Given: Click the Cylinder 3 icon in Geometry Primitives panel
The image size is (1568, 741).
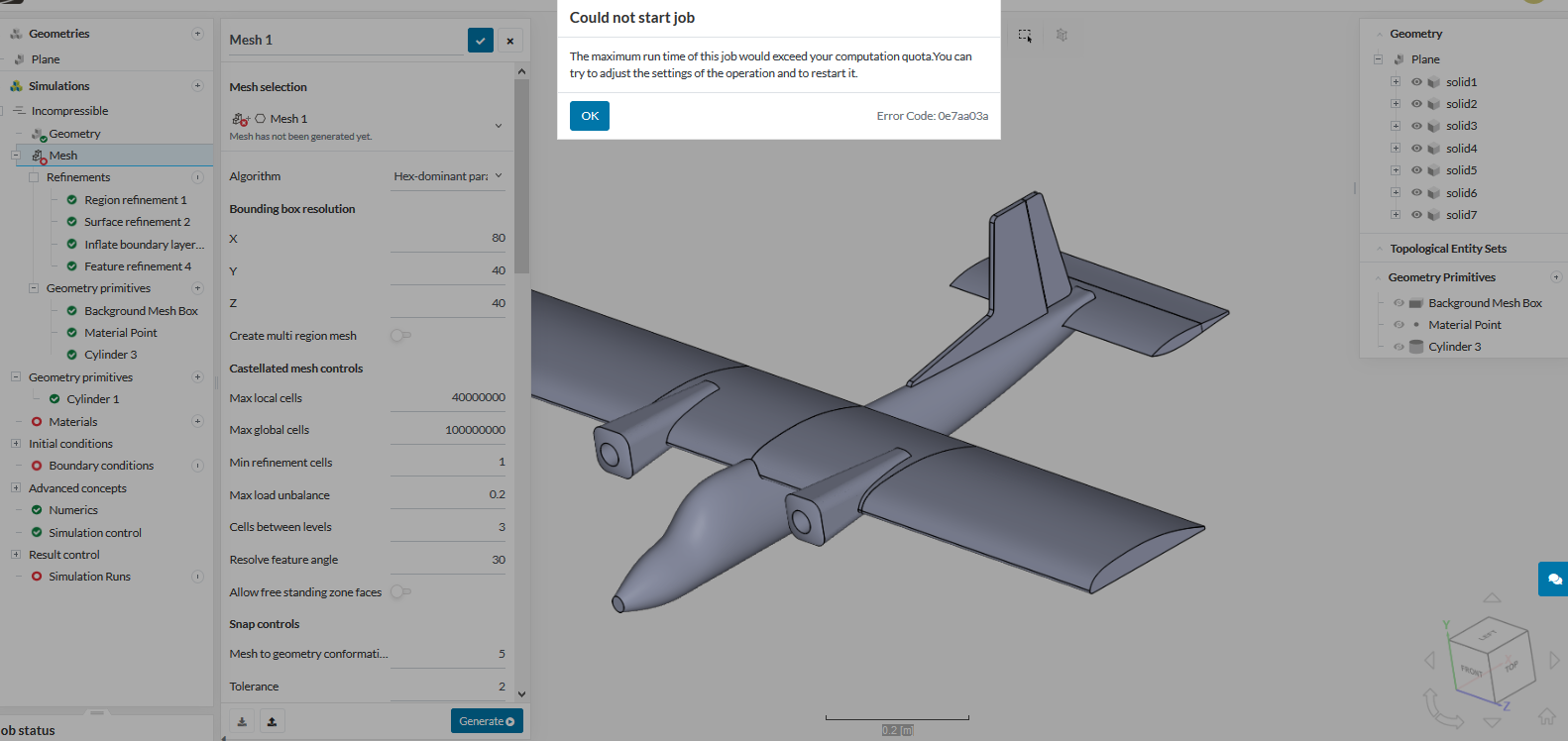Looking at the screenshot, I should (1416, 347).
